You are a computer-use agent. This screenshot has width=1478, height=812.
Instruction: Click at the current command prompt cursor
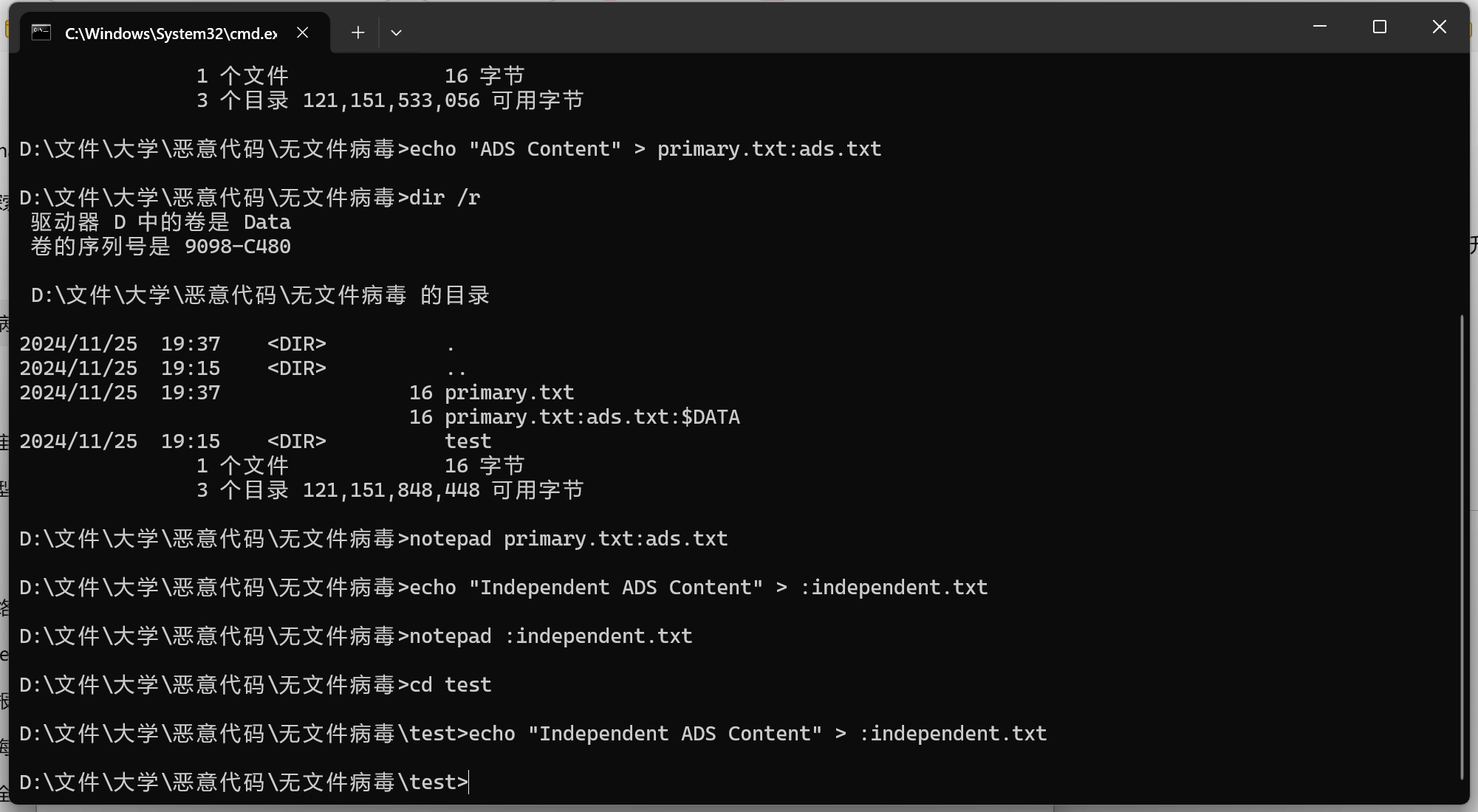point(469,782)
